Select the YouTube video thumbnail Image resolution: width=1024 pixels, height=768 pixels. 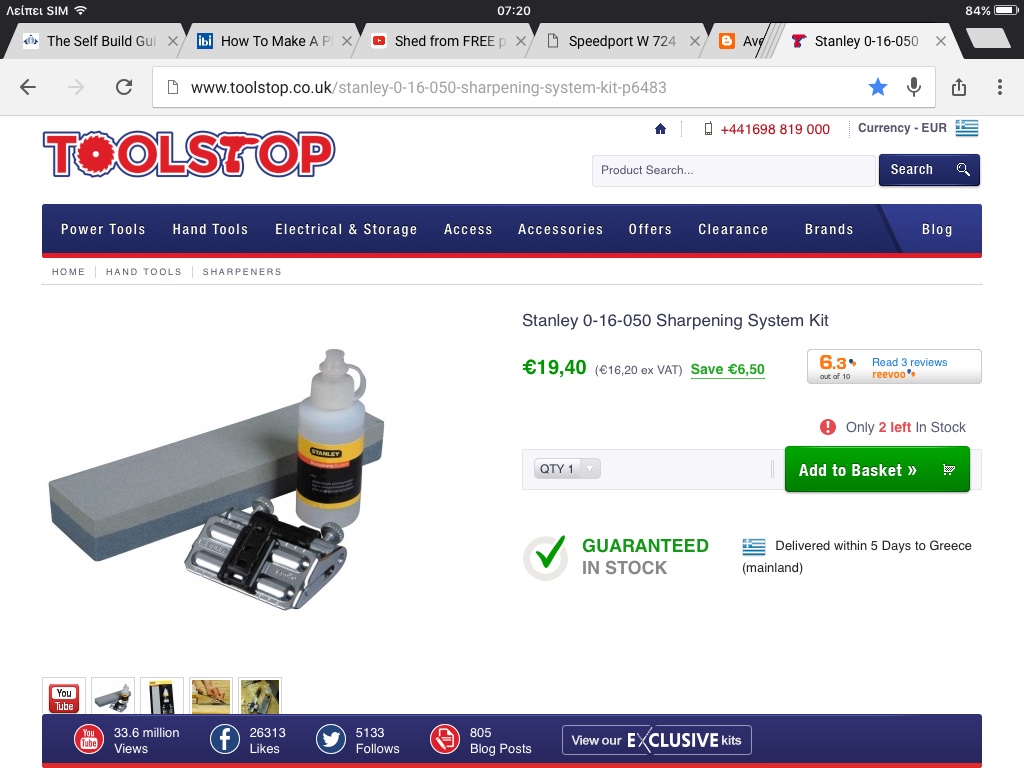[x=64, y=697]
